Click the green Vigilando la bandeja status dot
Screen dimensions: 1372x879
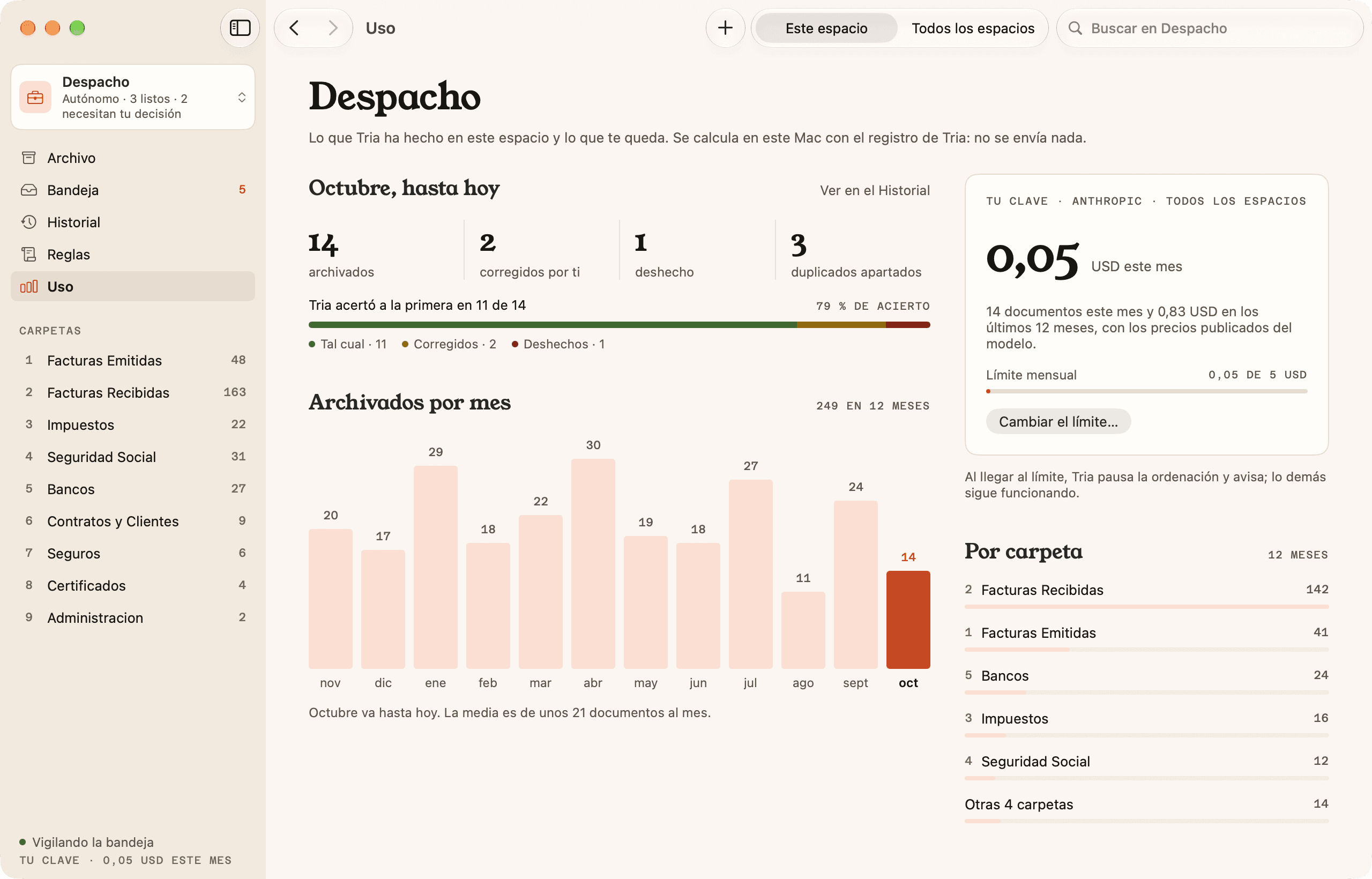[x=23, y=842]
